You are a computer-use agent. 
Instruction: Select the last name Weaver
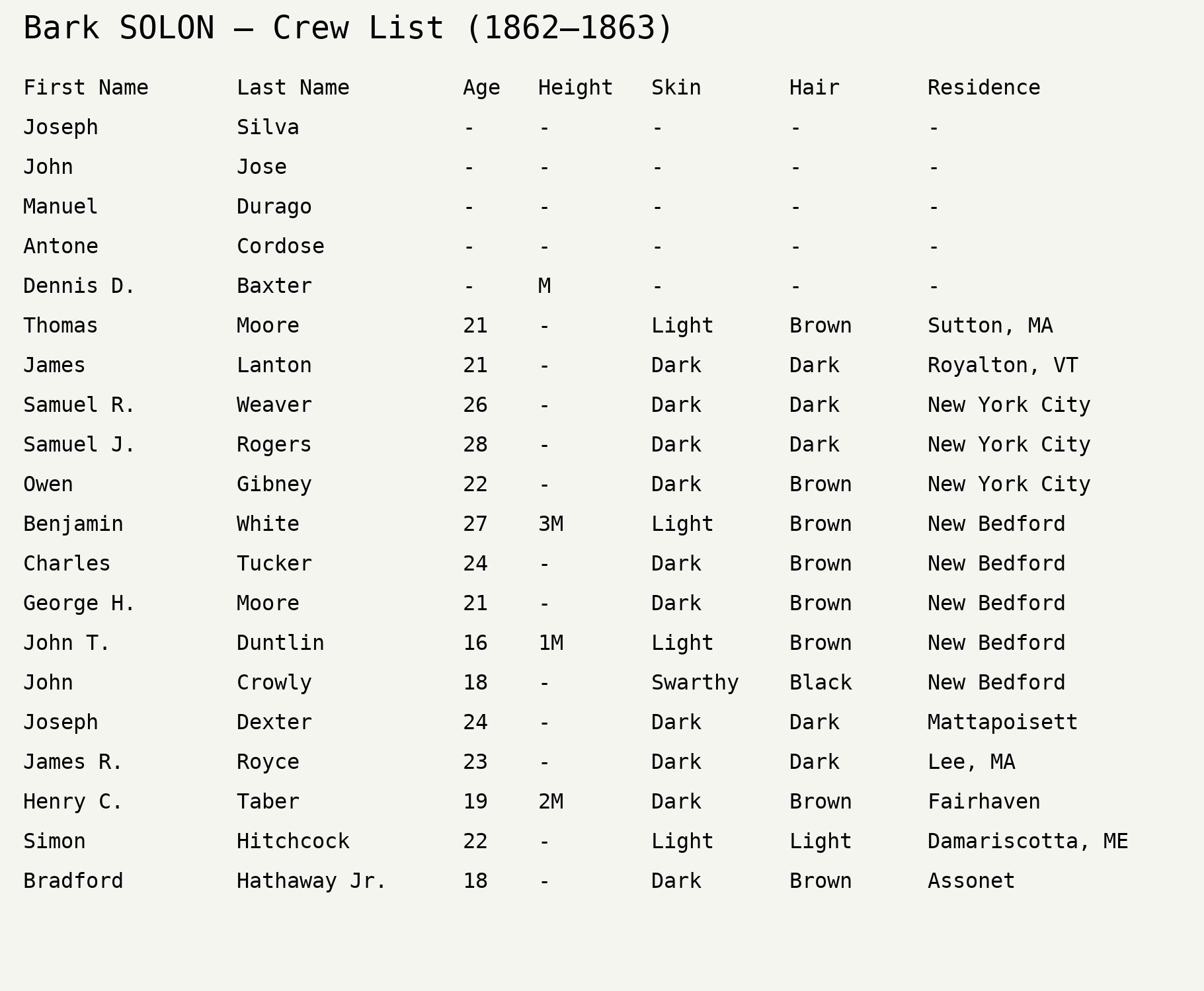pyautogui.click(x=274, y=405)
